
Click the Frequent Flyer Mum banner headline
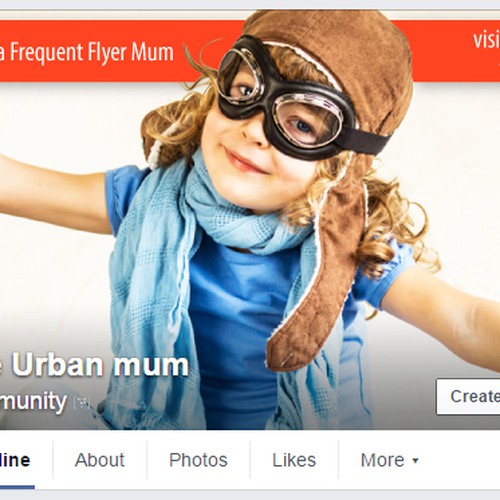(x=87, y=52)
